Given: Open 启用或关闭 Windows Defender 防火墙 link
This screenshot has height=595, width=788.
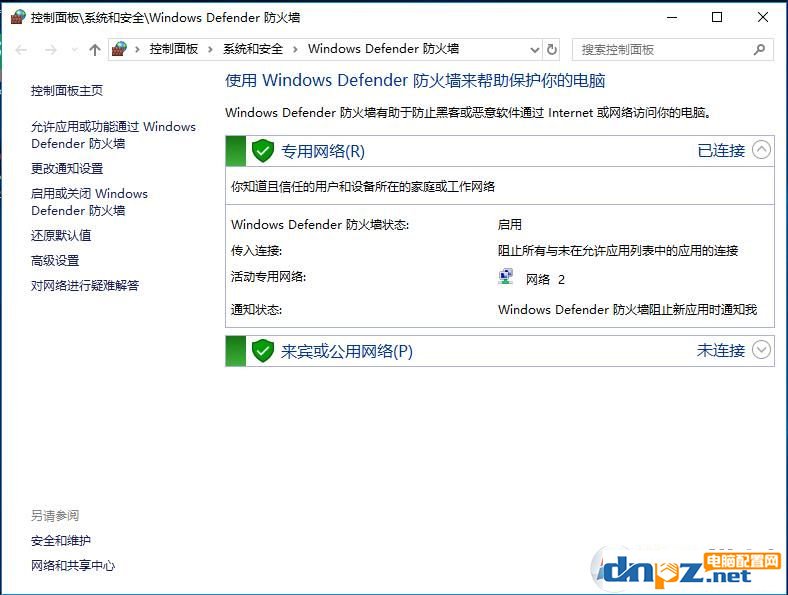Looking at the screenshot, I should 89,202.
